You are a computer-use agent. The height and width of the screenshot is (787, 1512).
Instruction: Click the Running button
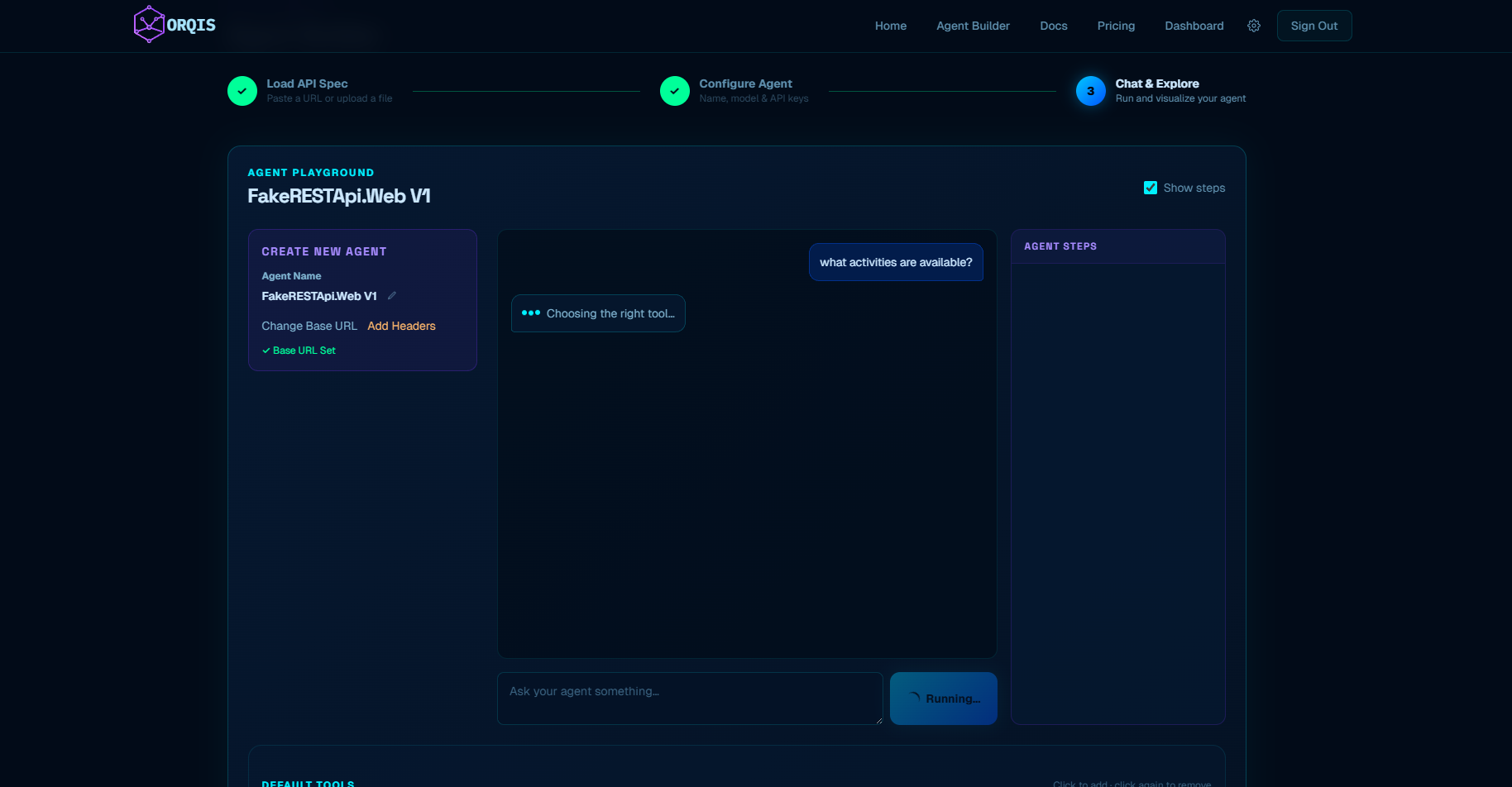tap(944, 699)
